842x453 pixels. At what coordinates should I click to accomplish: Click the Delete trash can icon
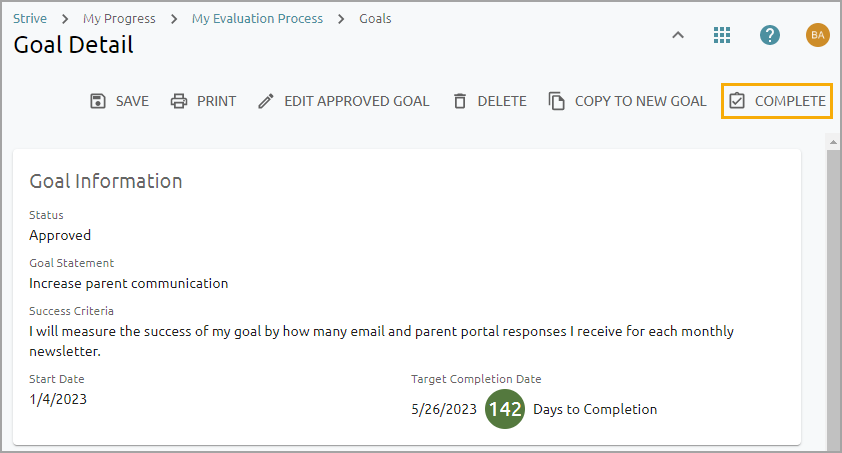(x=460, y=101)
